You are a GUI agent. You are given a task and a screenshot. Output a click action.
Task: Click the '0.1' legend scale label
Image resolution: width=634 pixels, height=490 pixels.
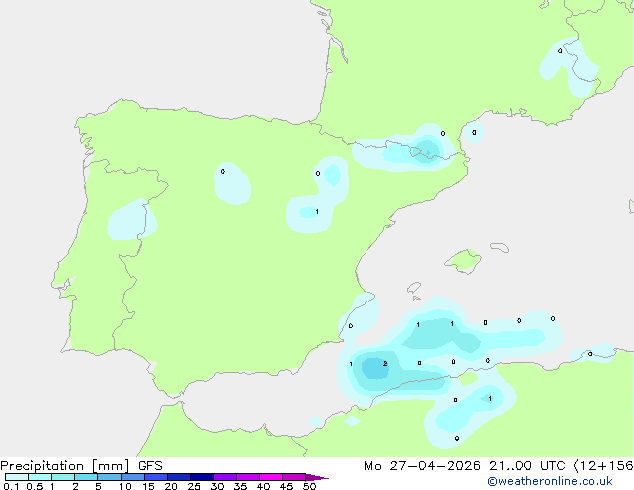[x=11, y=486]
